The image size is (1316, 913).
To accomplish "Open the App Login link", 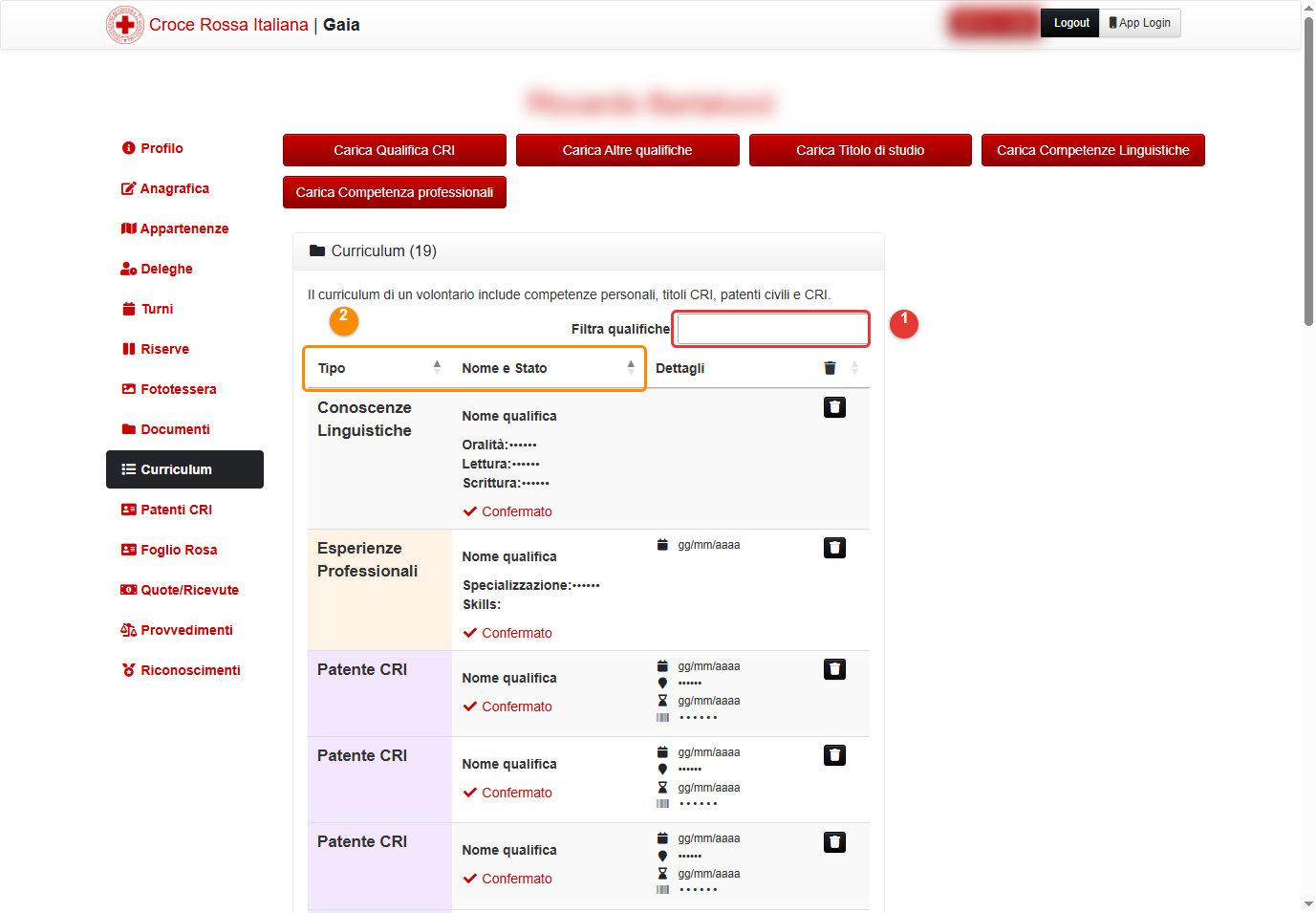I will (x=1140, y=23).
